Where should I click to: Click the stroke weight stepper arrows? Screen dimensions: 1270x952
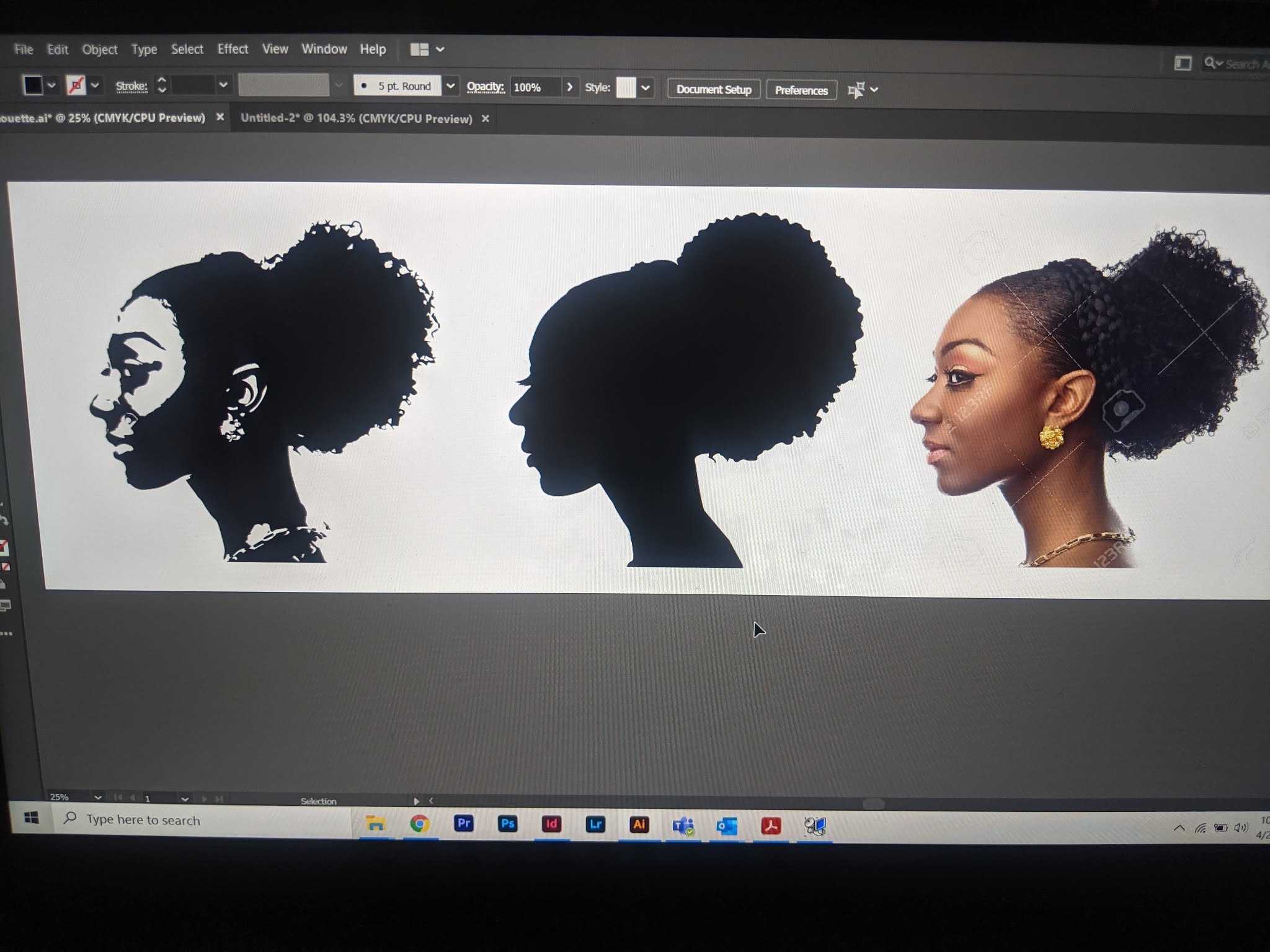(162, 85)
